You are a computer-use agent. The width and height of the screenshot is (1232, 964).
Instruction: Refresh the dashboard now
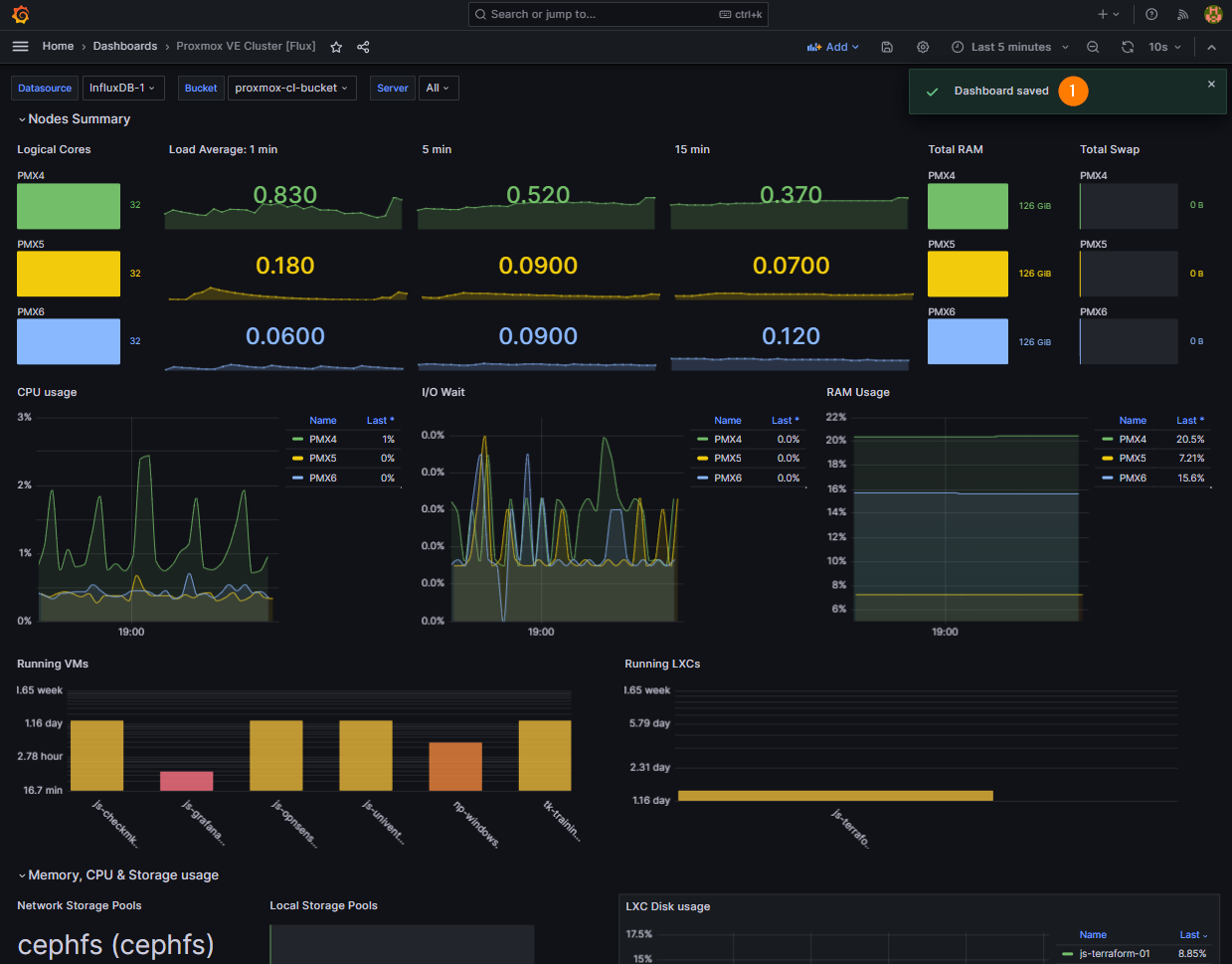(x=1128, y=47)
